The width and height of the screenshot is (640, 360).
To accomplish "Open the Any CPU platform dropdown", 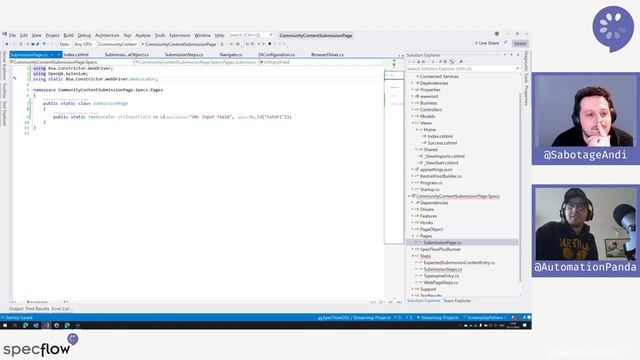I will coord(83,44).
